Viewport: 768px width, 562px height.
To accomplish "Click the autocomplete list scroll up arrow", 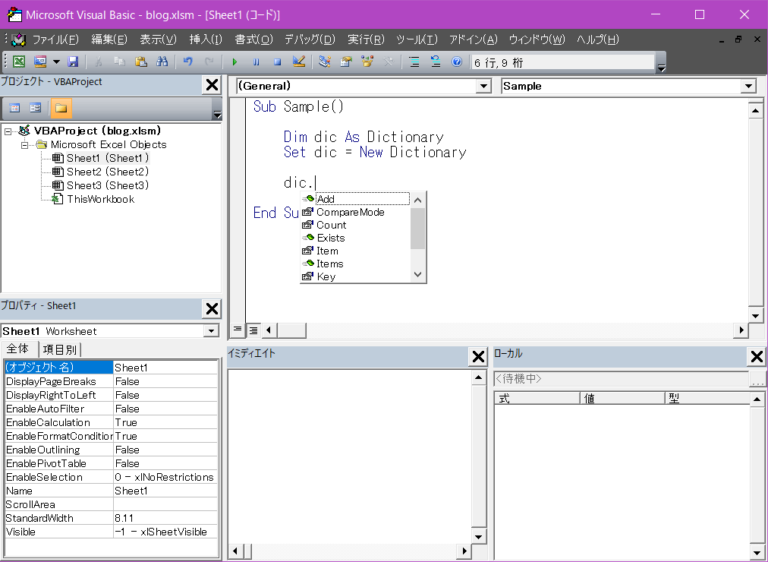I will pyautogui.click(x=418, y=200).
